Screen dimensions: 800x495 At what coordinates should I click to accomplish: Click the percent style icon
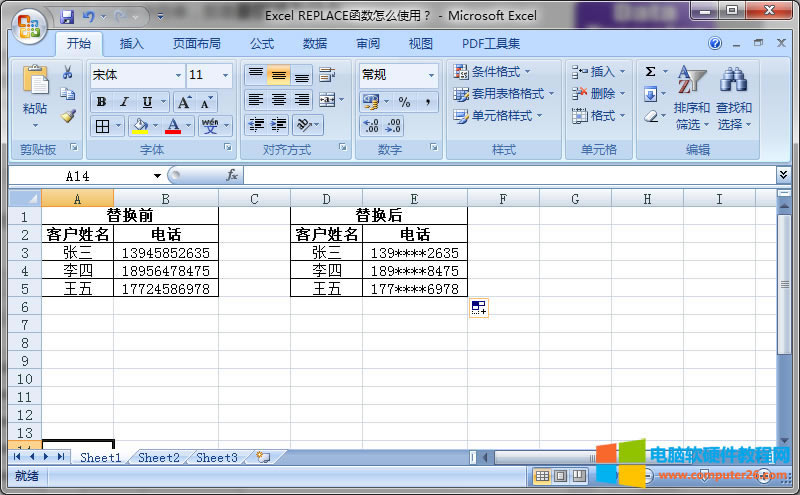[404, 102]
